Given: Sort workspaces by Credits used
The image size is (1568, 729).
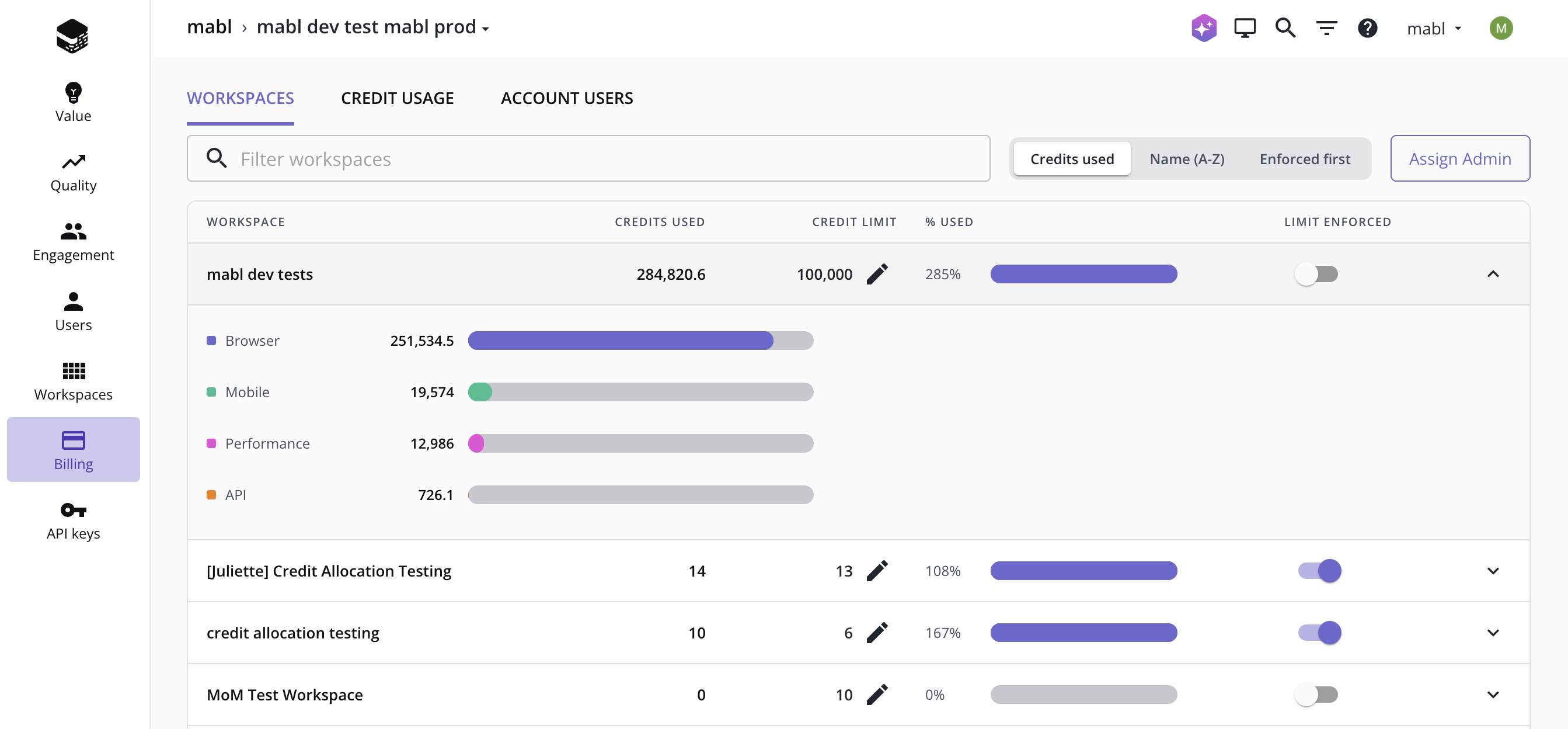Looking at the screenshot, I should 1072,159.
